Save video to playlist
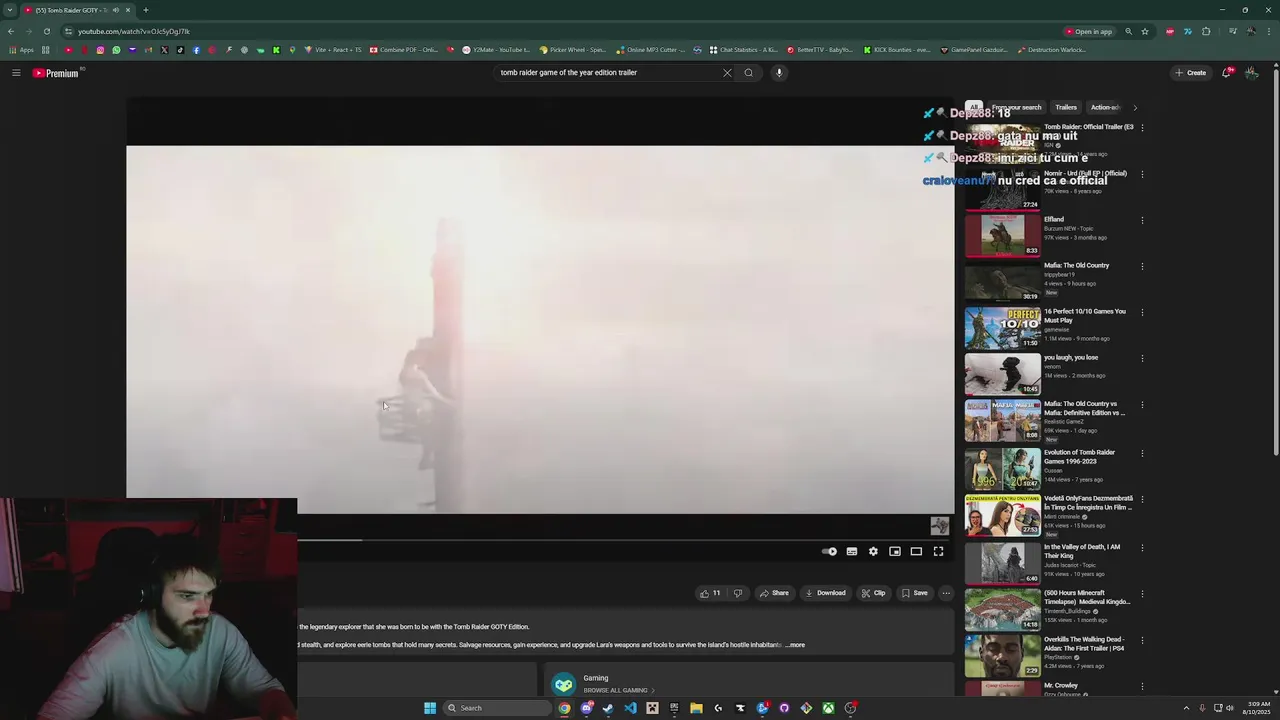 click(915, 593)
